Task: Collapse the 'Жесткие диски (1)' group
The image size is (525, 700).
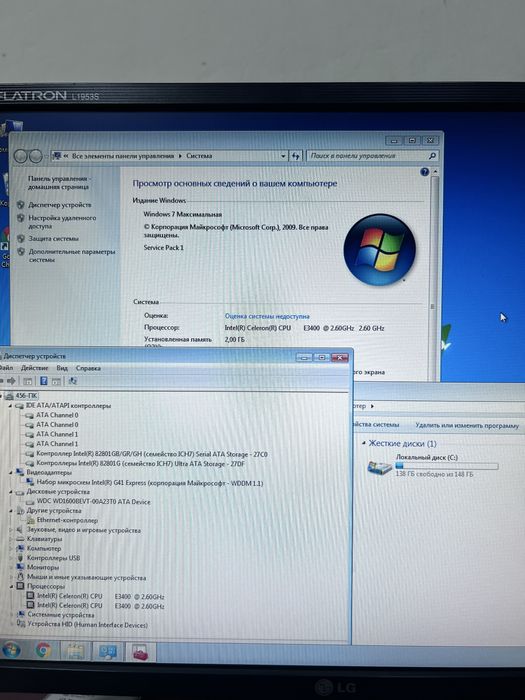Action: 364,443
